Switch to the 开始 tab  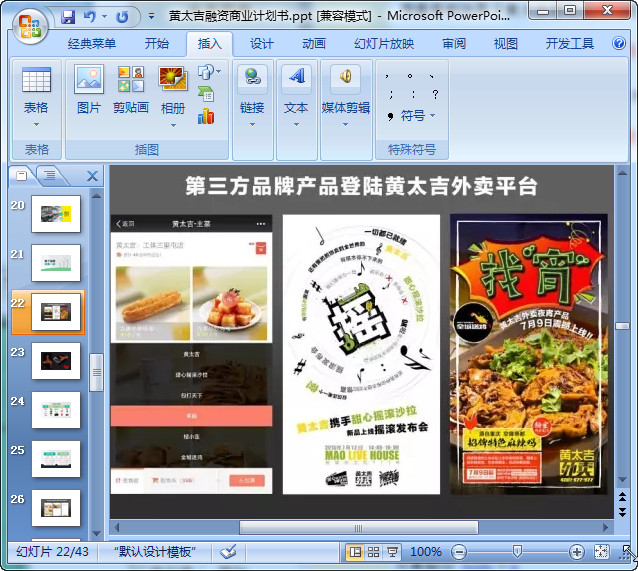[x=157, y=43]
